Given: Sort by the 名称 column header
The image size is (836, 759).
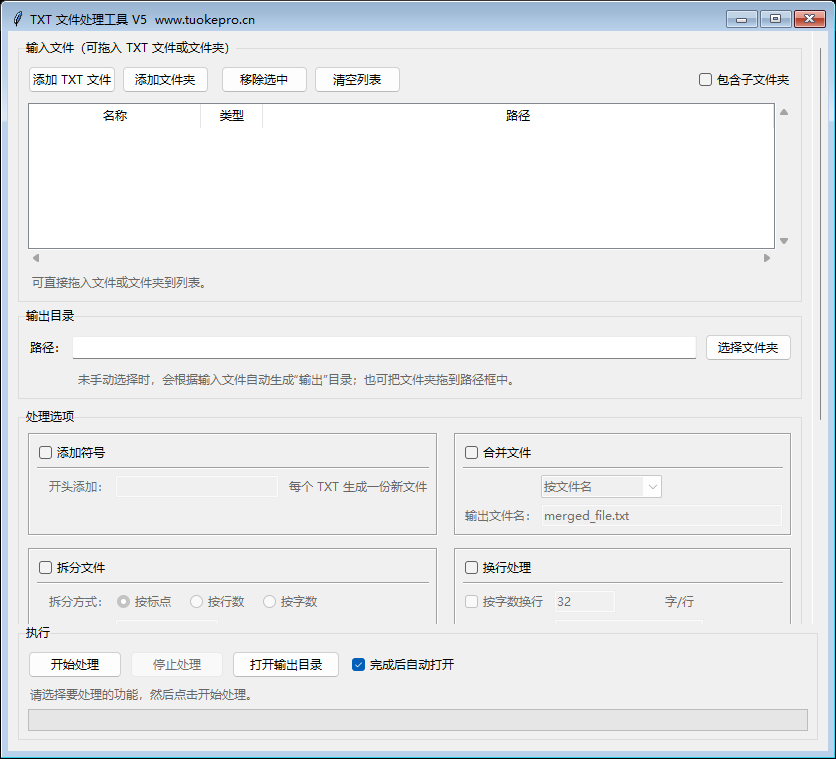Looking at the screenshot, I should [x=115, y=116].
